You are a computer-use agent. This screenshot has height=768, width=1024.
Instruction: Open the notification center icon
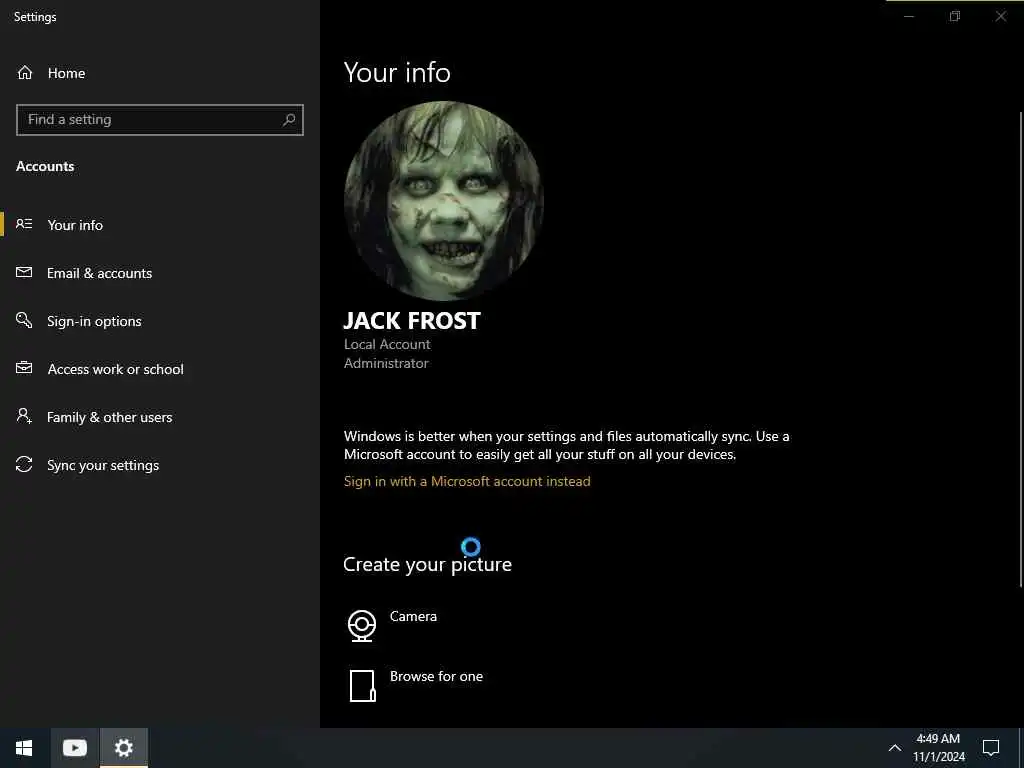click(x=991, y=748)
